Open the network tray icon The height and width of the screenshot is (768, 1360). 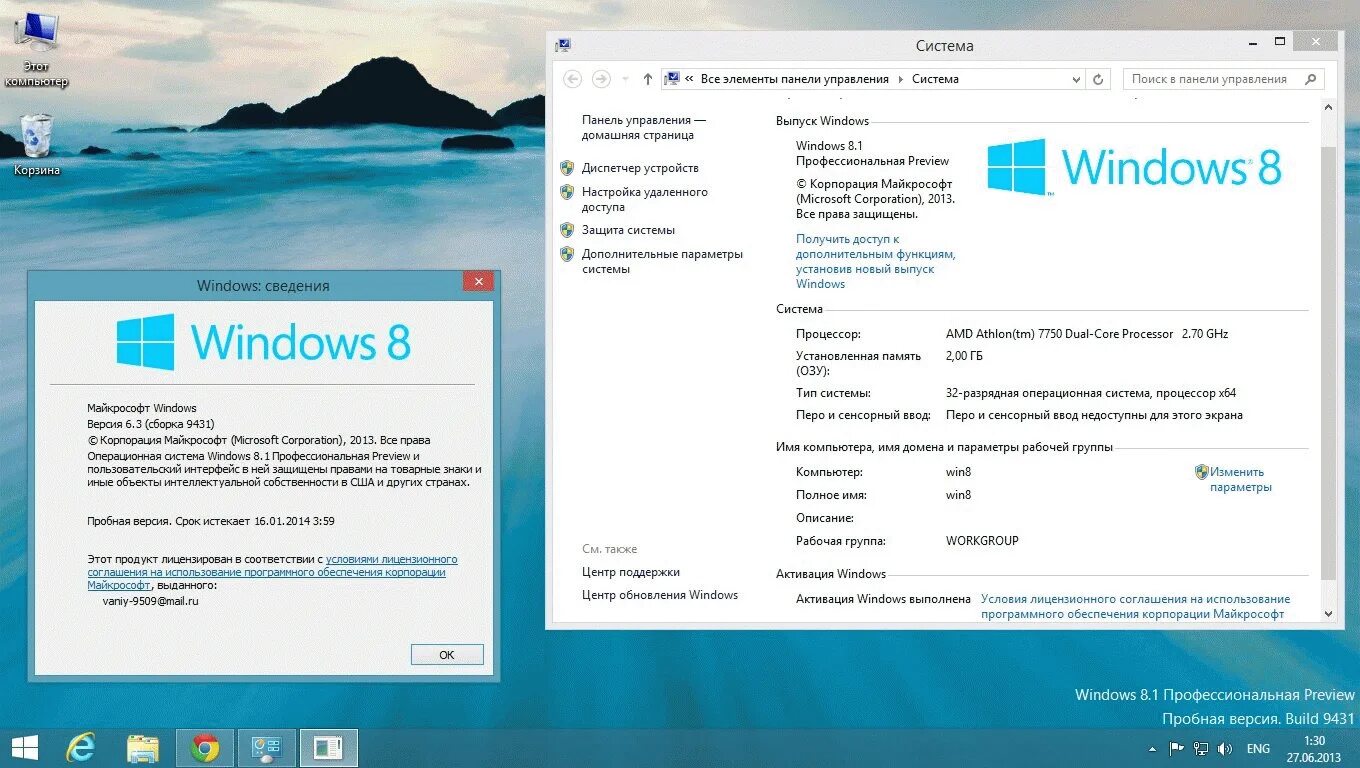pos(1199,748)
